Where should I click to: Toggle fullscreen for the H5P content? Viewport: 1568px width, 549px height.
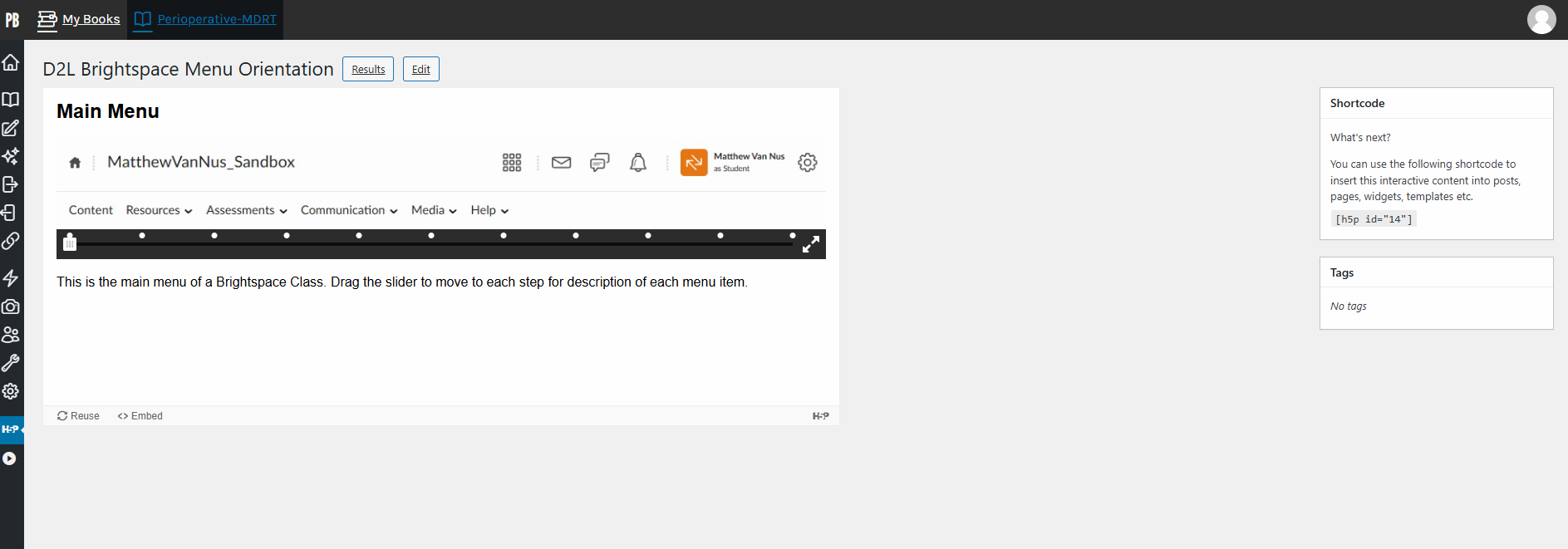tap(811, 244)
